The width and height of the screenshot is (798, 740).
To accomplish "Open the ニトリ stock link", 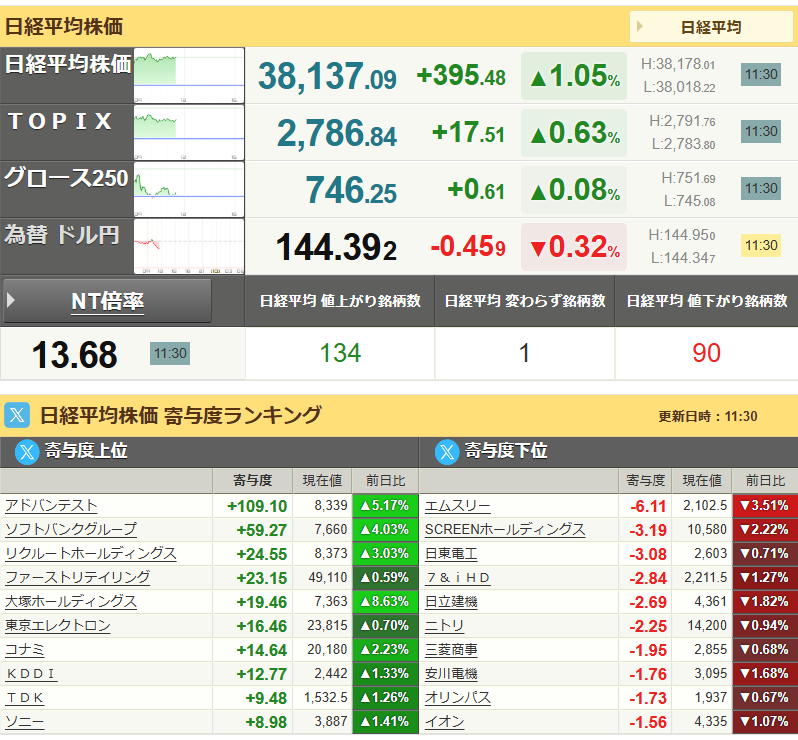I will [x=444, y=625].
